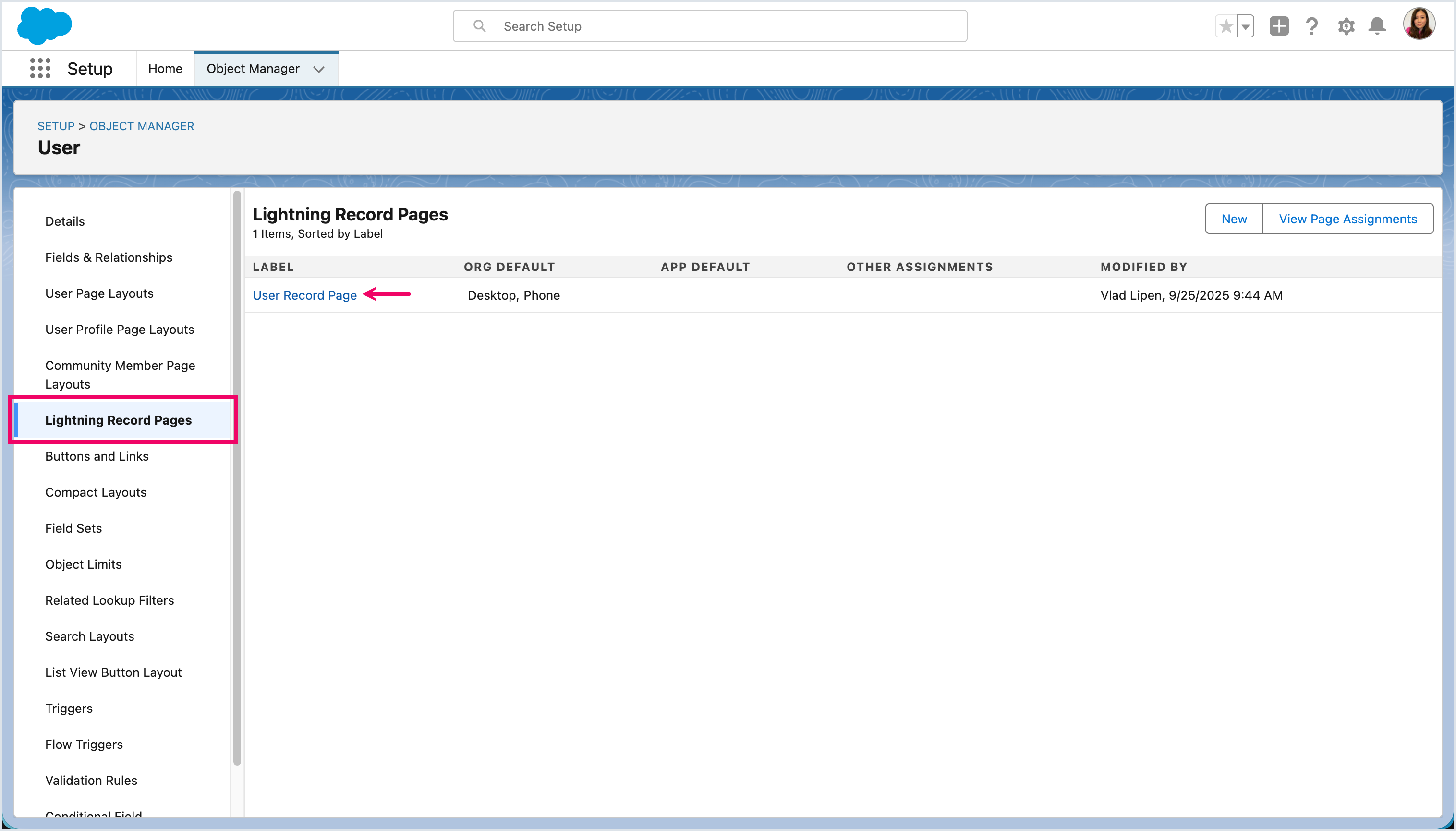Open Fields & Relationships in sidebar
1456x831 pixels.
point(109,257)
